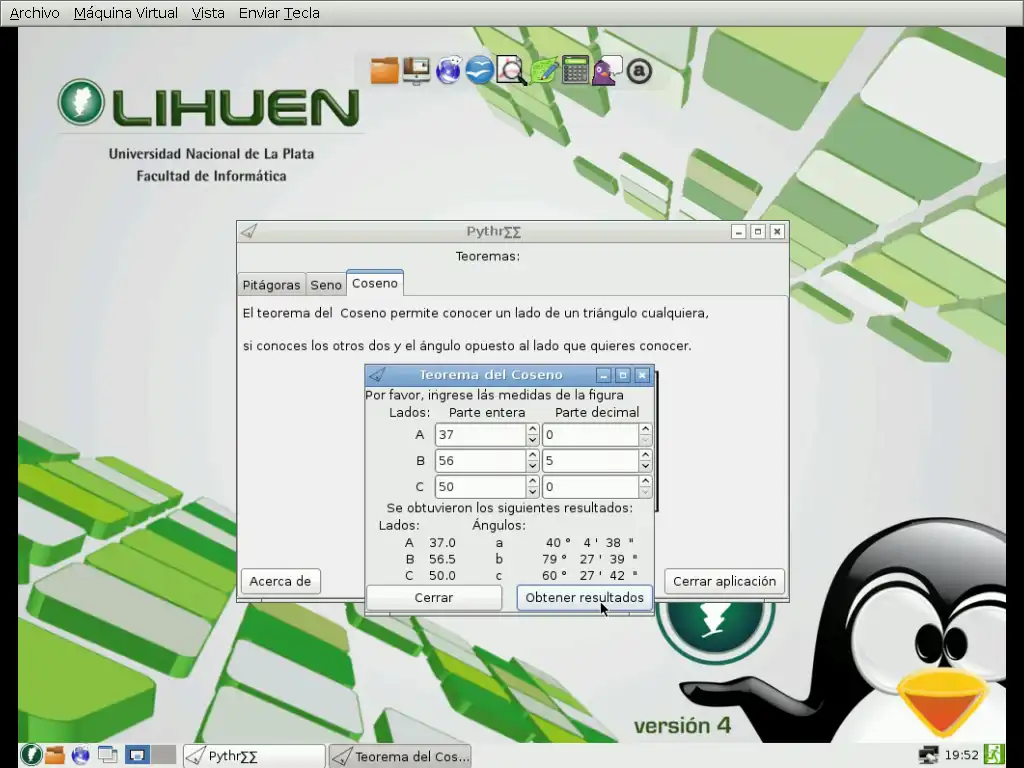Increase side B integer part with up arrow
The height and width of the screenshot is (768, 1024).
532,455
